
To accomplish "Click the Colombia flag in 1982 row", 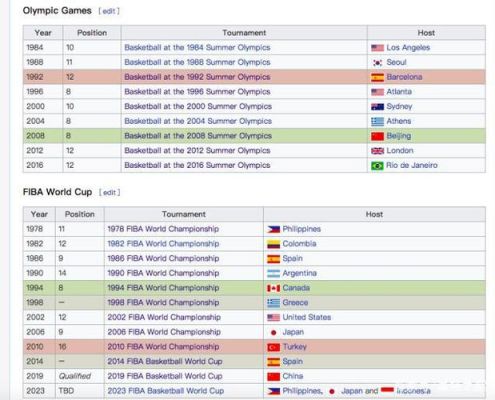I will pos(273,244).
